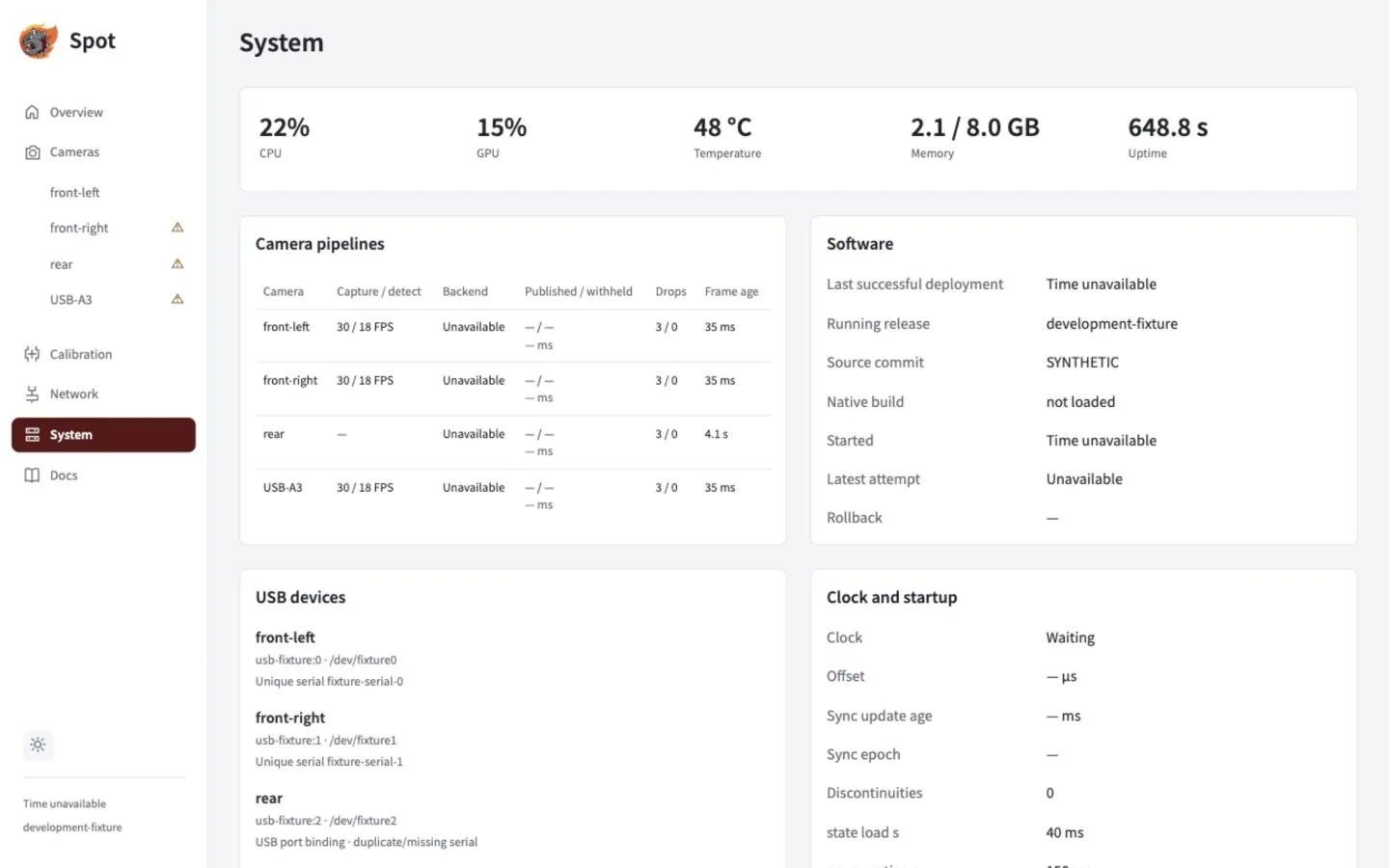
Task: Click the Overview home icon
Action: pos(32,112)
